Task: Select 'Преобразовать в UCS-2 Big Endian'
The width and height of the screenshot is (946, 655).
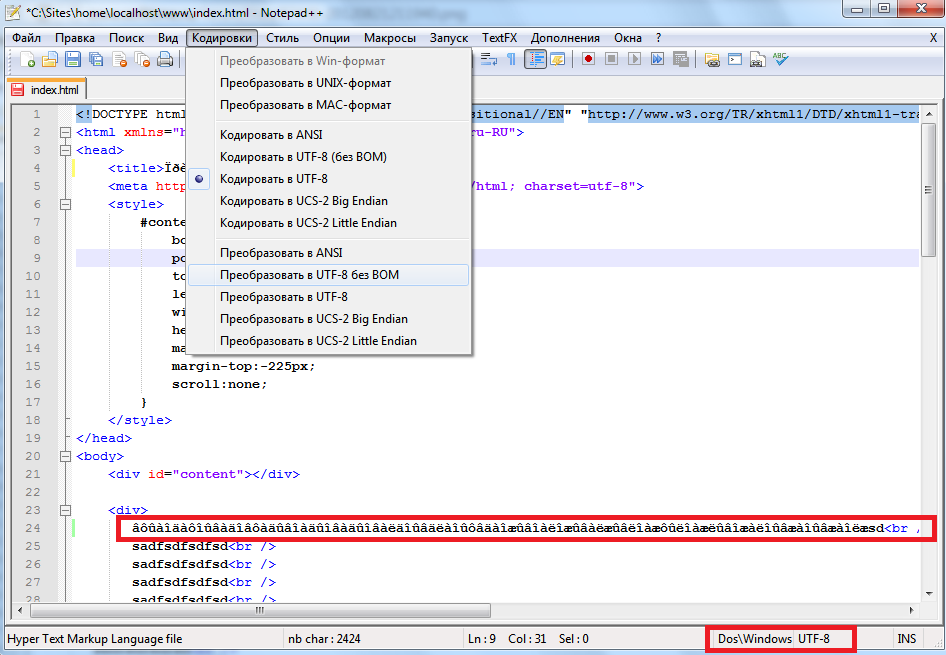Action: click(328, 318)
